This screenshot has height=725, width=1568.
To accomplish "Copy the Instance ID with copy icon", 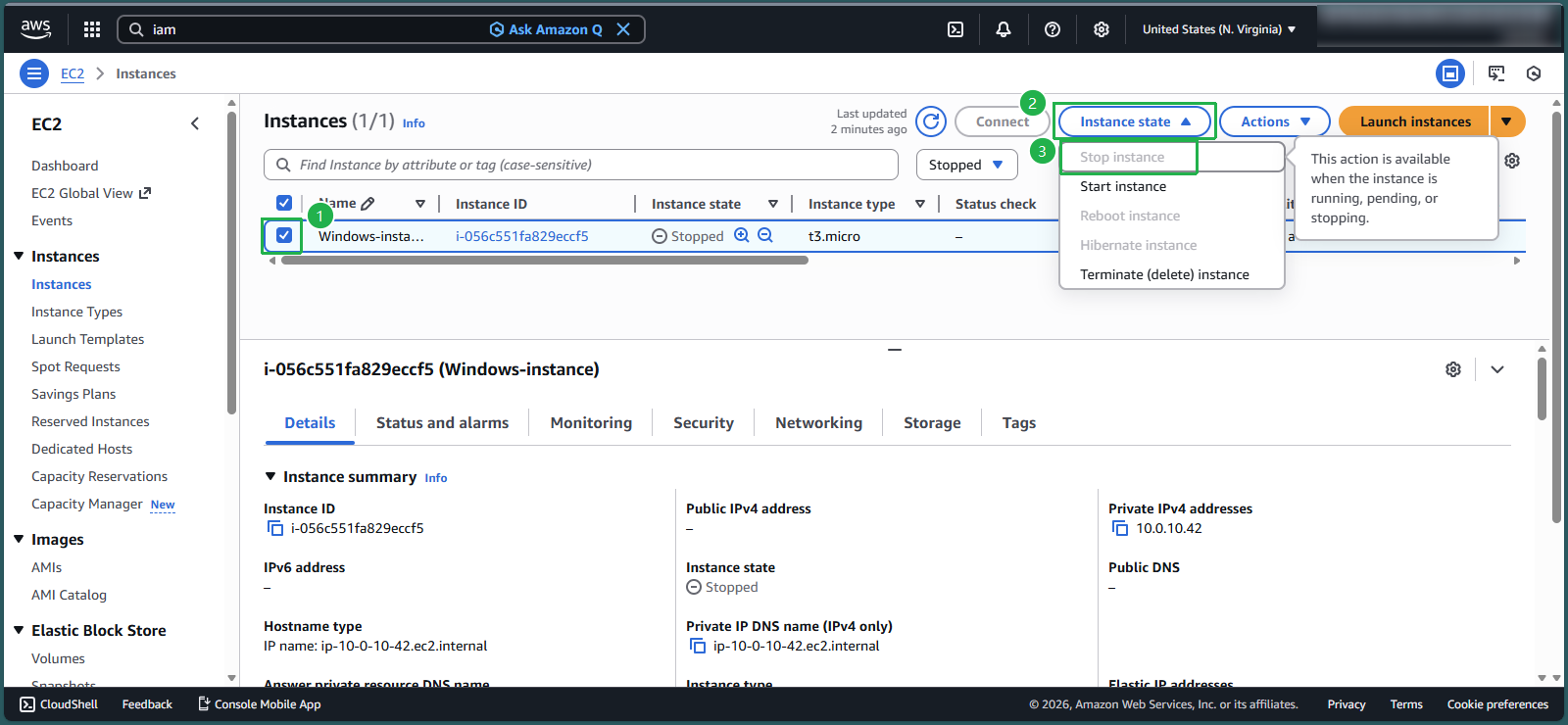I will coord(275,528).
